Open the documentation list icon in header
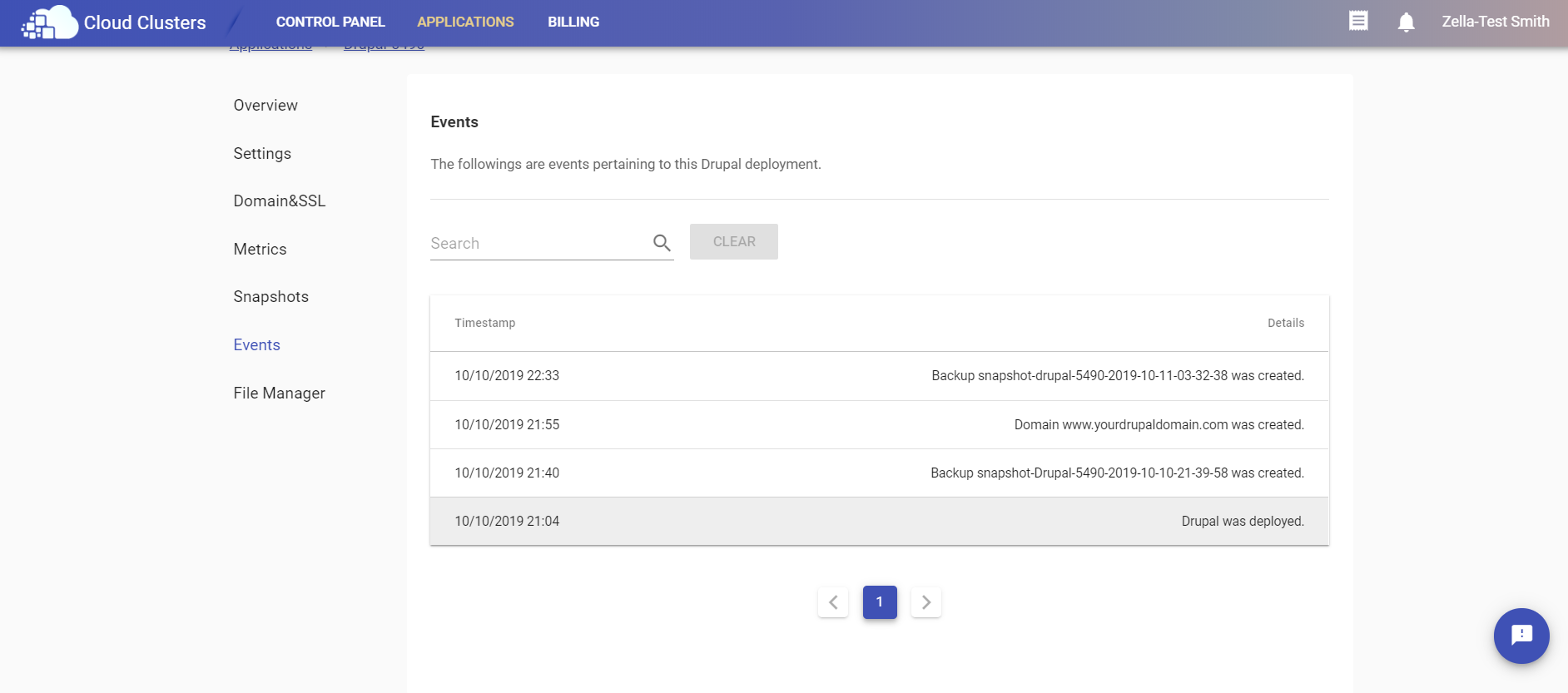Image resolution: width=1568 pixels, height=693 pixels. pos(1358,21)
